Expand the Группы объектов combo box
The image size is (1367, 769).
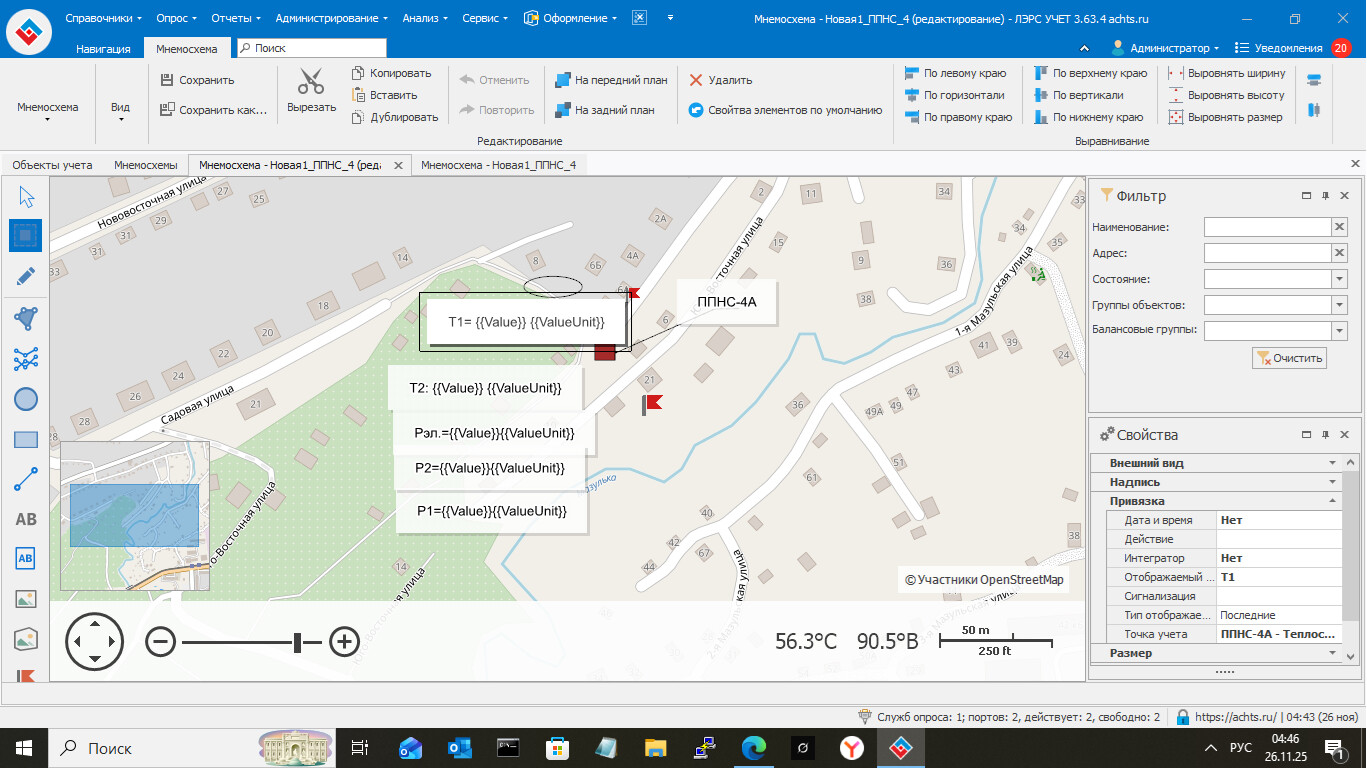(1339, 305)
